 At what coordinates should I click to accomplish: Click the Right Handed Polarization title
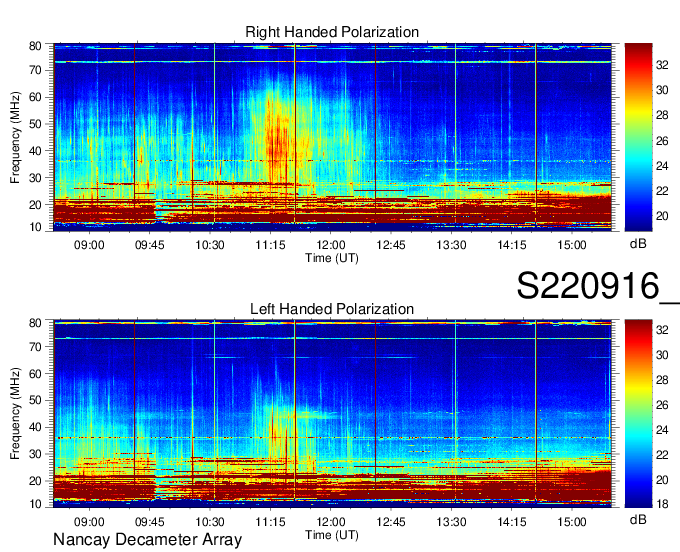tap(332, 32)
